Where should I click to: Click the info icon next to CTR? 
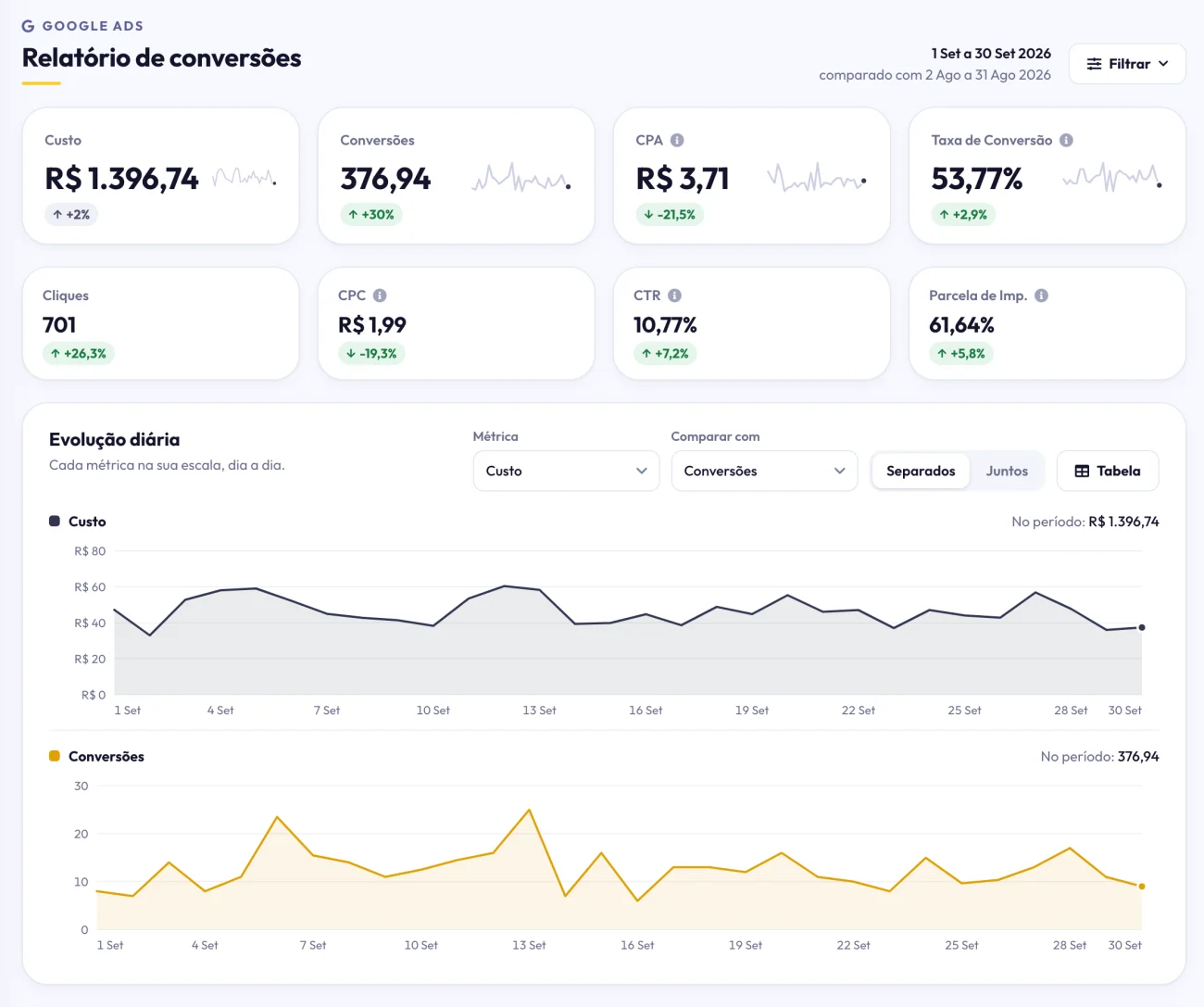tap(674, 296)
